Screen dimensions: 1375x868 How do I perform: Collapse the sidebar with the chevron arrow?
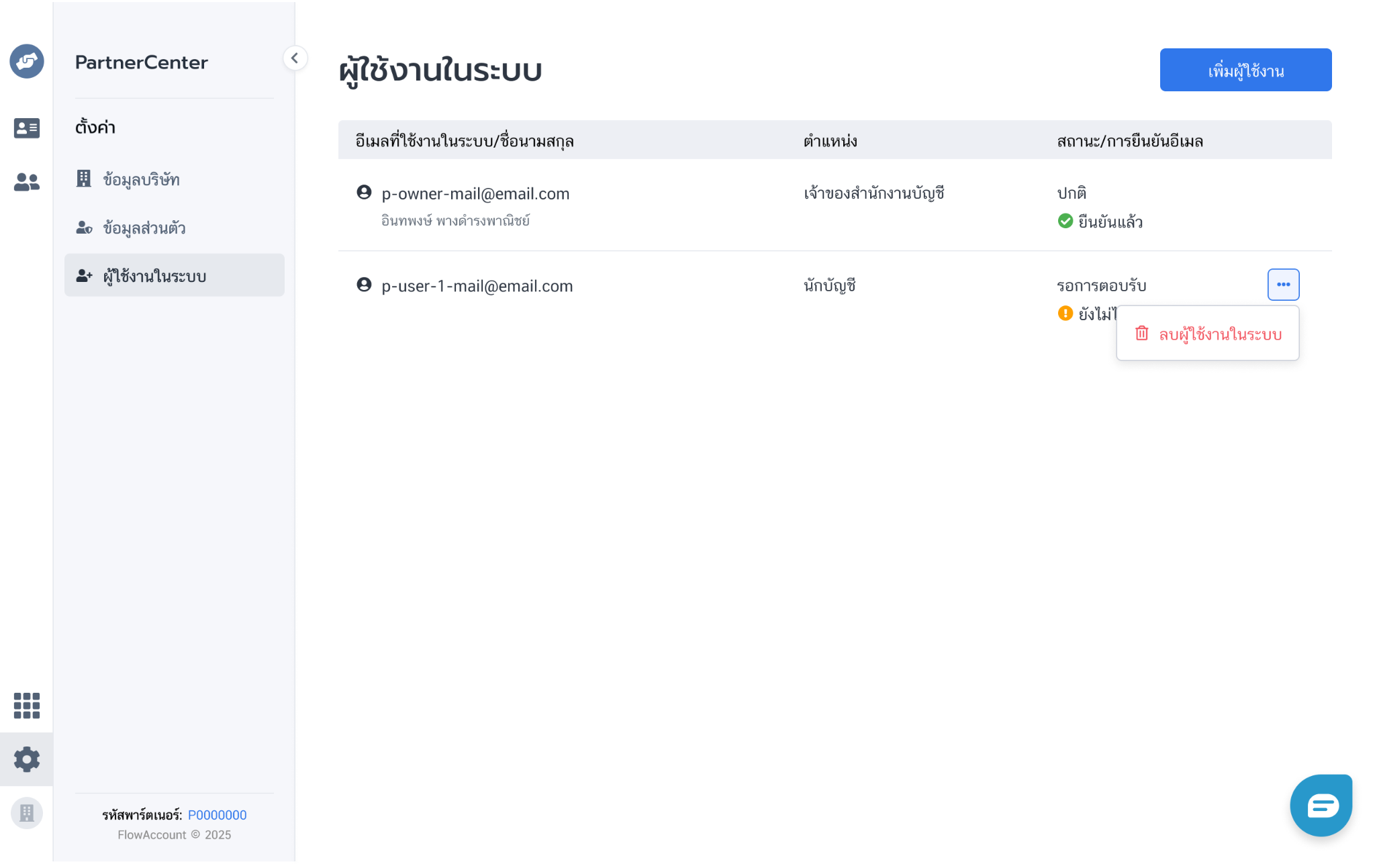[x=295, y=58]
